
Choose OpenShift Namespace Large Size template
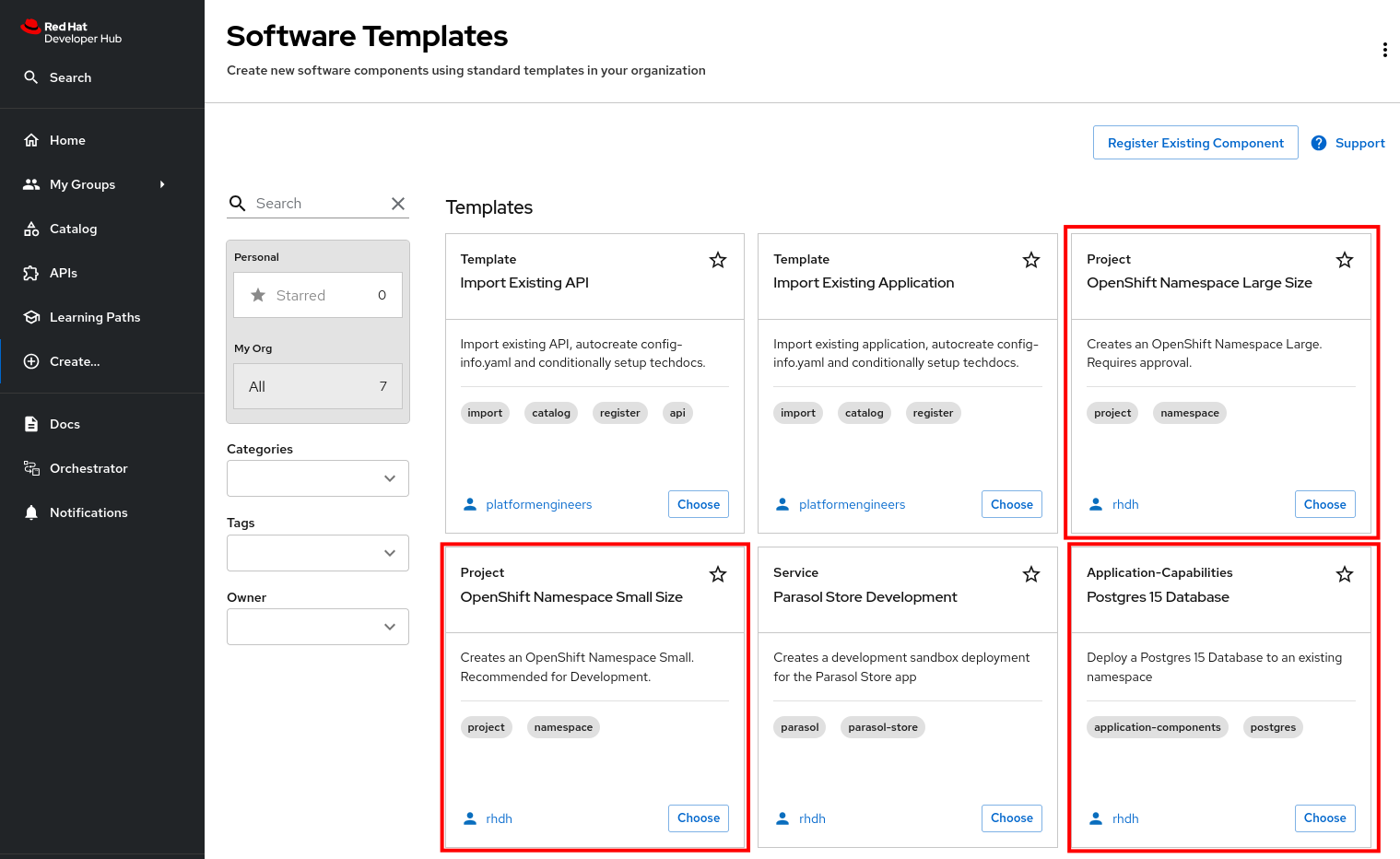(1325, 504)
